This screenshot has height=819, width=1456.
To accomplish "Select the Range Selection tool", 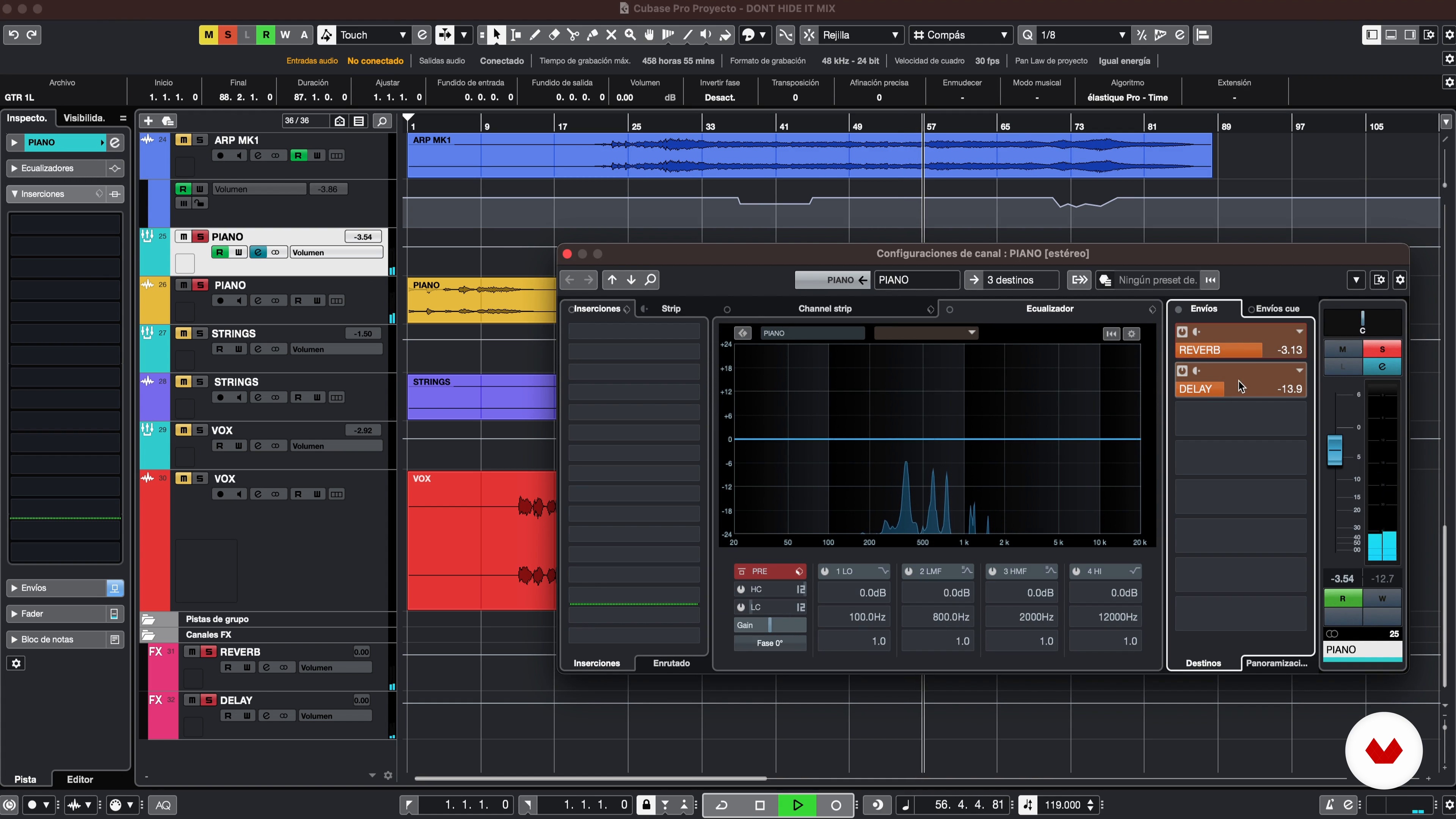I will coord(516,35).
